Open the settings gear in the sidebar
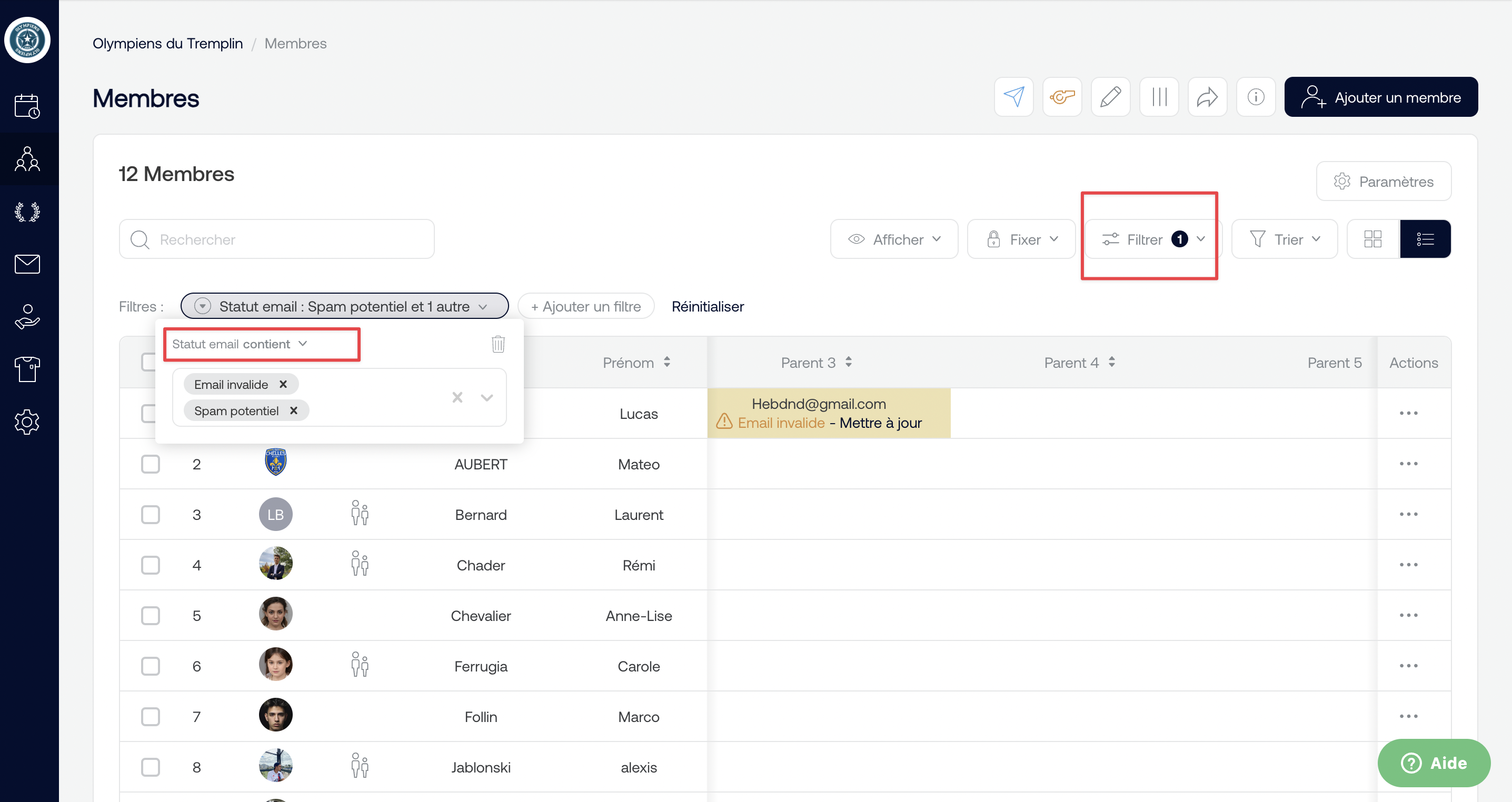This screenshot has width=1512, height=802. point(27,422)
